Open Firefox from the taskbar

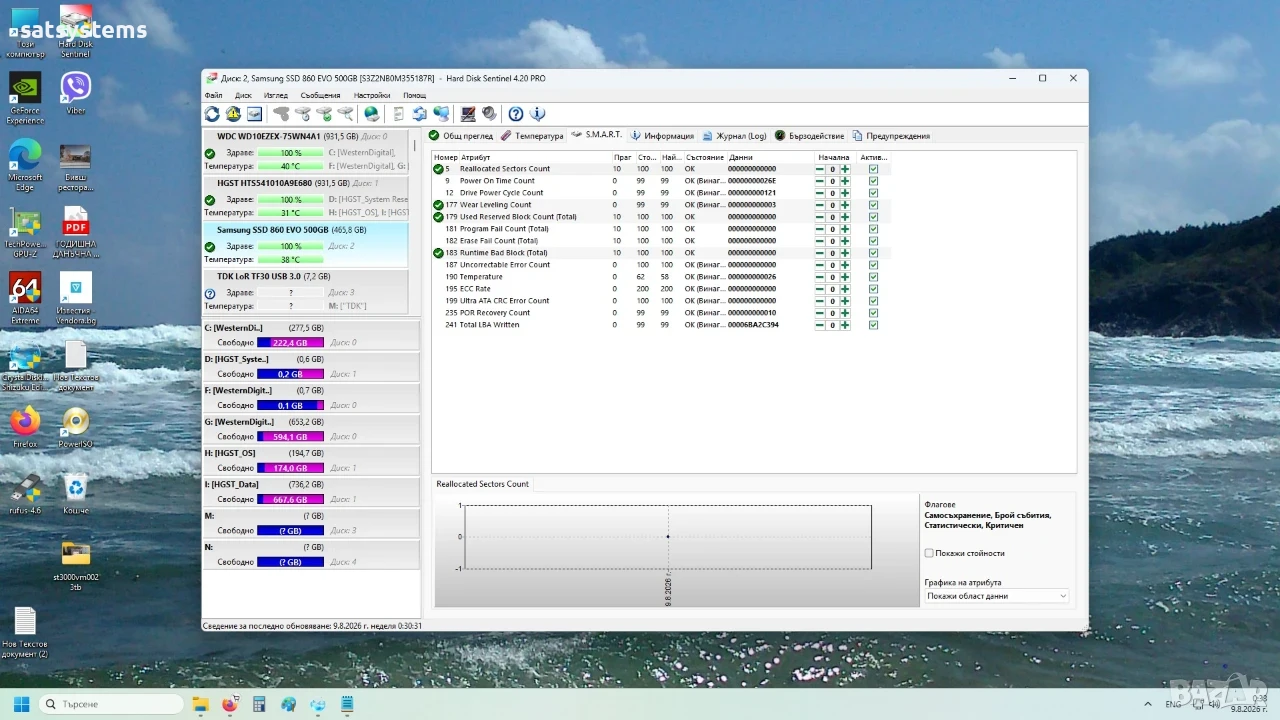229,704
